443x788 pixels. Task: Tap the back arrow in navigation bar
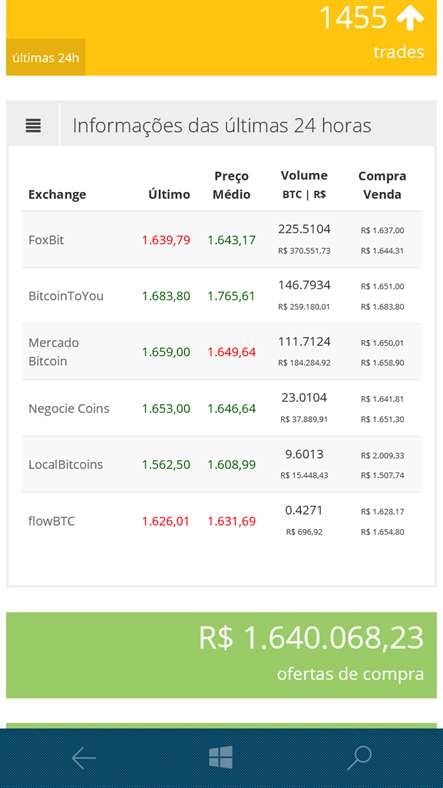(x=83, y=758)
